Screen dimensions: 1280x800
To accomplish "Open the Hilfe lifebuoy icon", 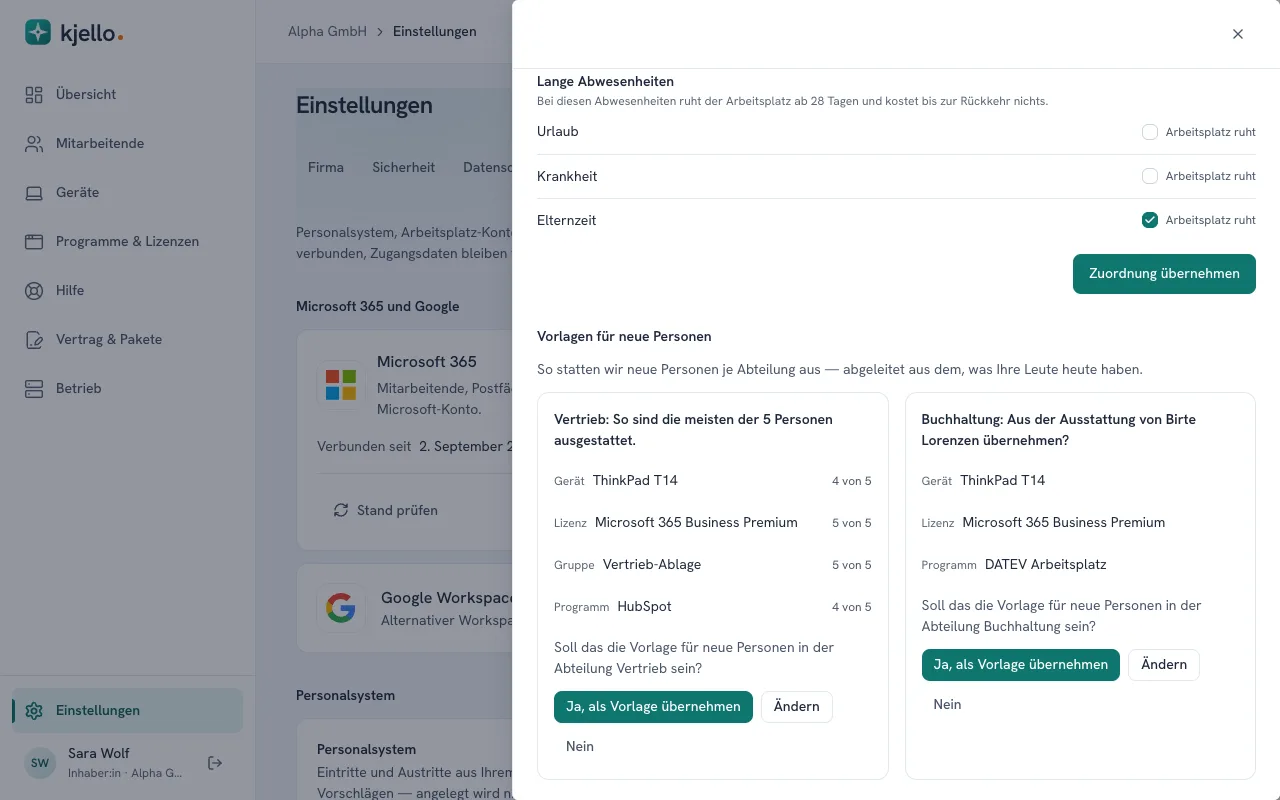I will click(34, 291).
